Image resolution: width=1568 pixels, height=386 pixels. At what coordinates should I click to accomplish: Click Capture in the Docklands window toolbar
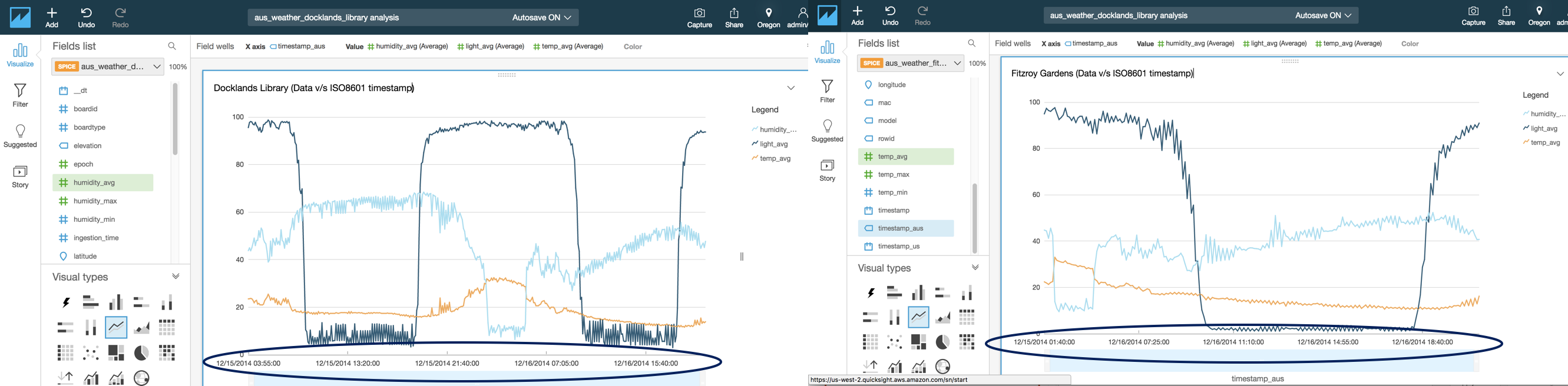(x=699, y=18)
